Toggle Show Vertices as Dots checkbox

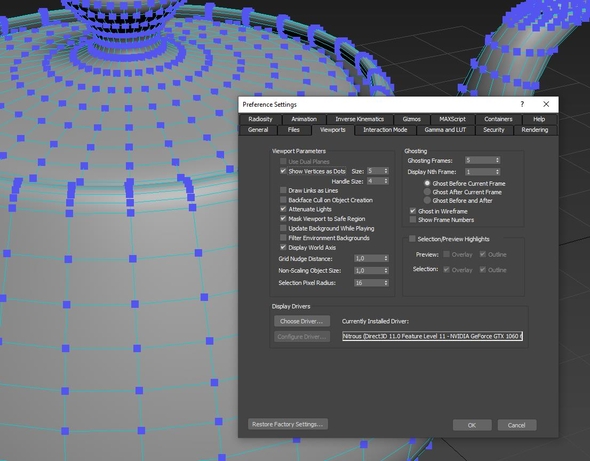click(x=283, y=171)
